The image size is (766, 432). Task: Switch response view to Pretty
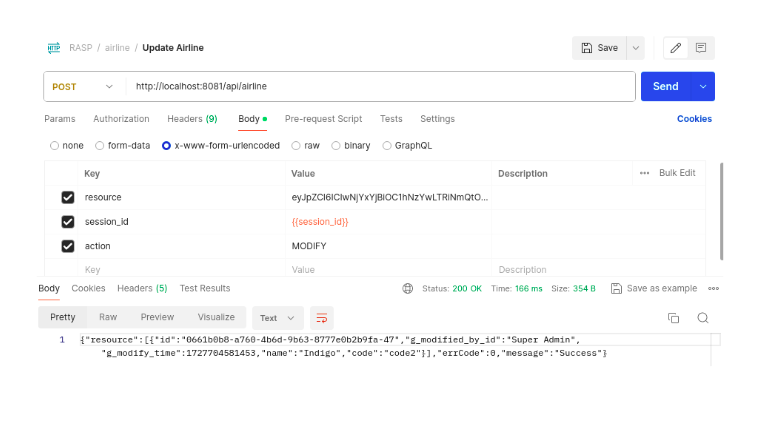(x=63, y=317)
